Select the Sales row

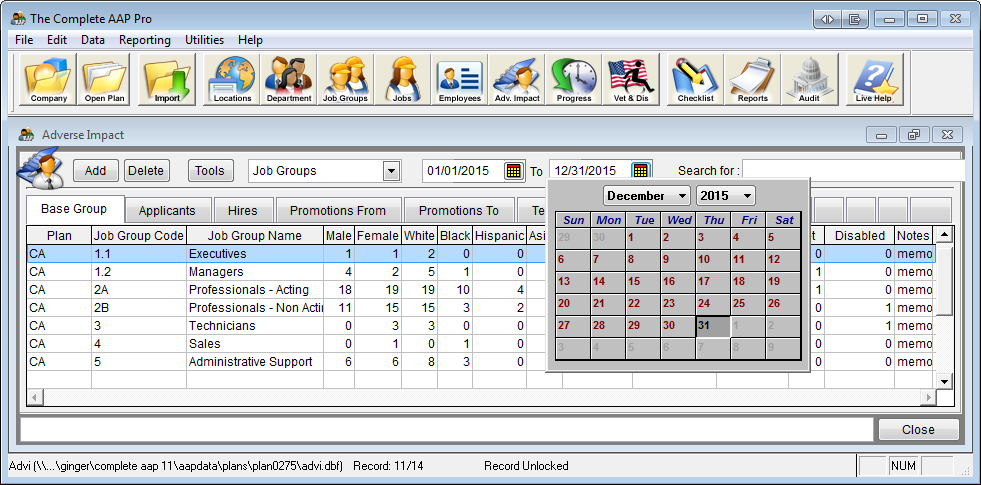pos(480,344)
